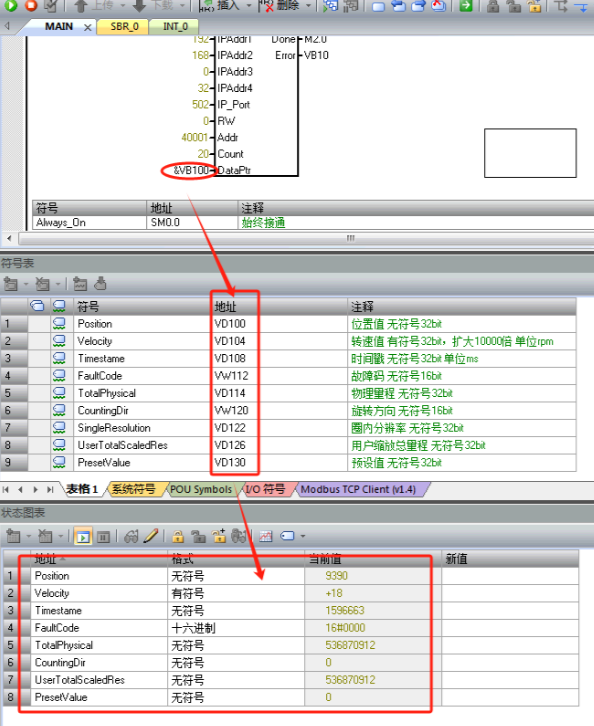Open the POU Symbols tab
Screen dimensions: 594x726
point(201,489)
